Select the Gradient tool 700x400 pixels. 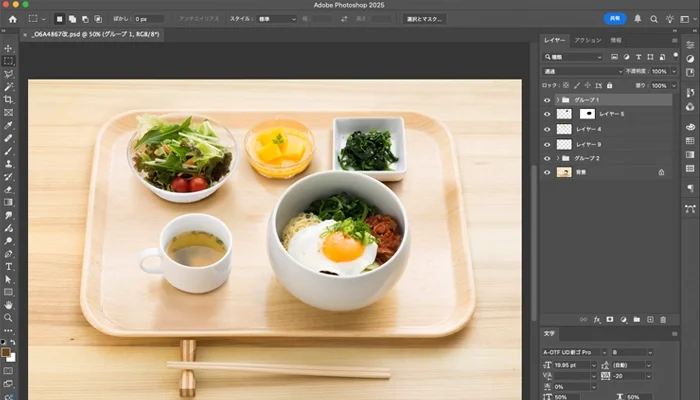(x=8, y=202)
